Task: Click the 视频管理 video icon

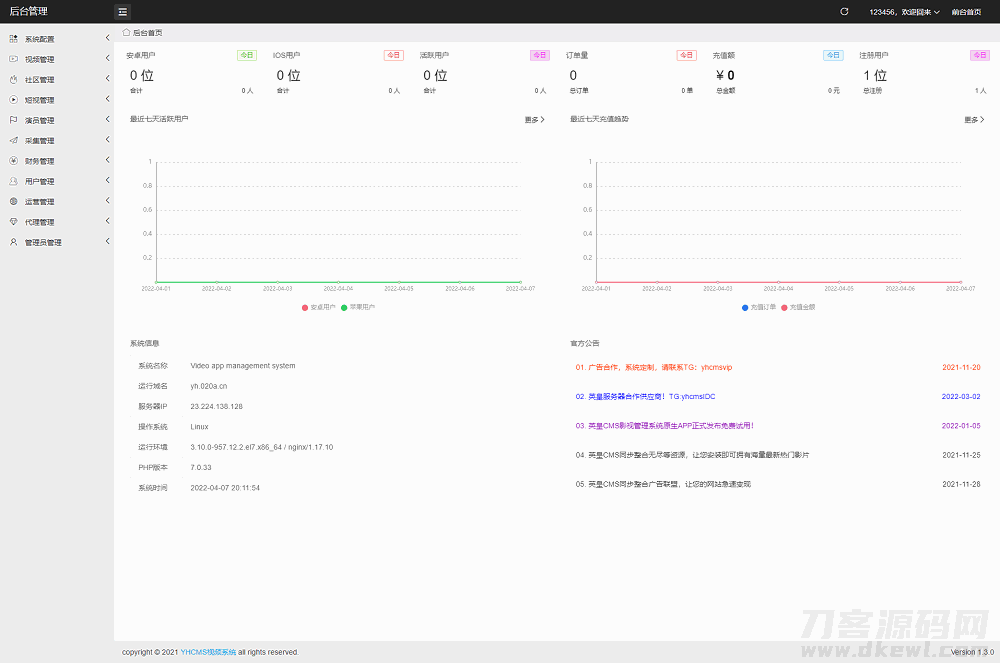Action: click(14, 59)
